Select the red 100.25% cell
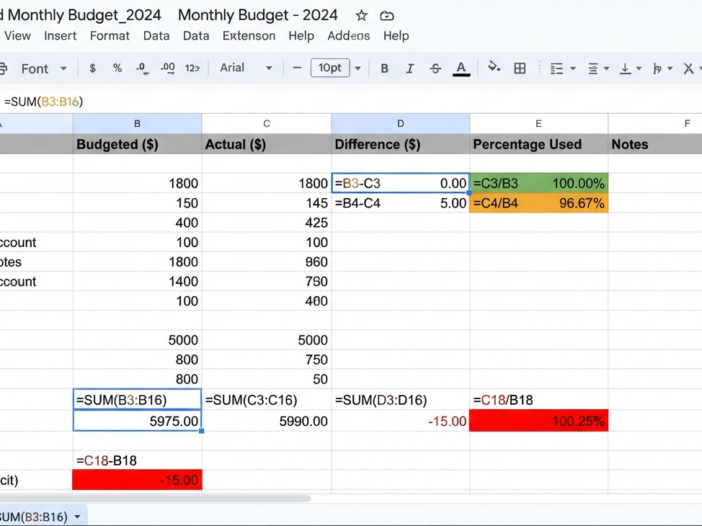 pos(539,421)
